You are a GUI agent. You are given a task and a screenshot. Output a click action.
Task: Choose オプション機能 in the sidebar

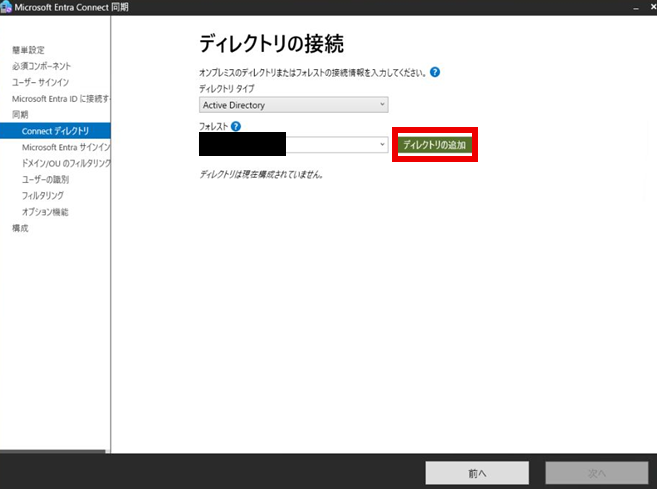click(x=45, y=212)
